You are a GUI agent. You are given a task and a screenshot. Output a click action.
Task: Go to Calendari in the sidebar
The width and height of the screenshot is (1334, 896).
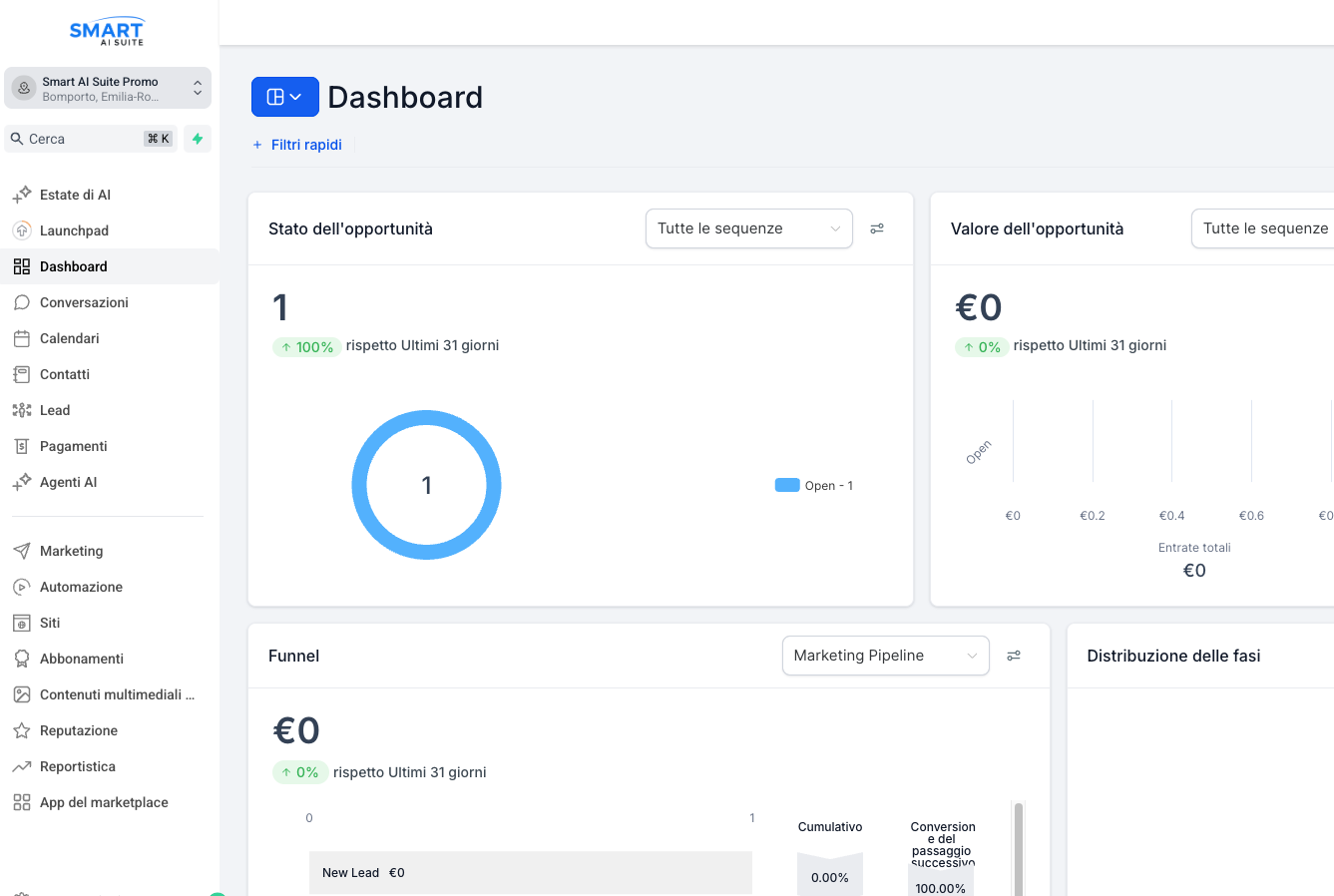click(x=70, y=338)
